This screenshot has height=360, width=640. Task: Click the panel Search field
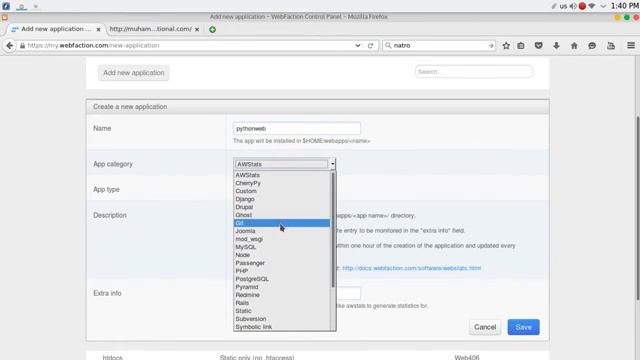point(473,72)
